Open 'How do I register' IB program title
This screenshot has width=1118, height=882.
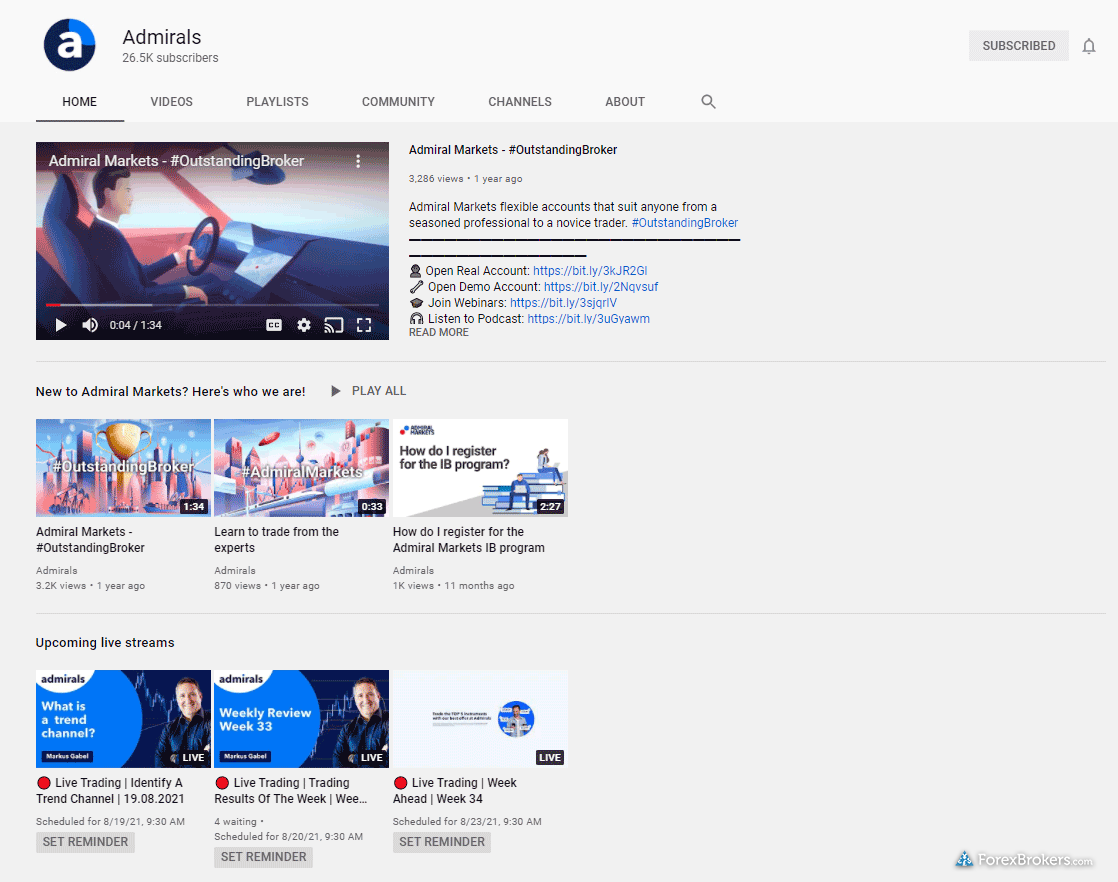[468, 540]
